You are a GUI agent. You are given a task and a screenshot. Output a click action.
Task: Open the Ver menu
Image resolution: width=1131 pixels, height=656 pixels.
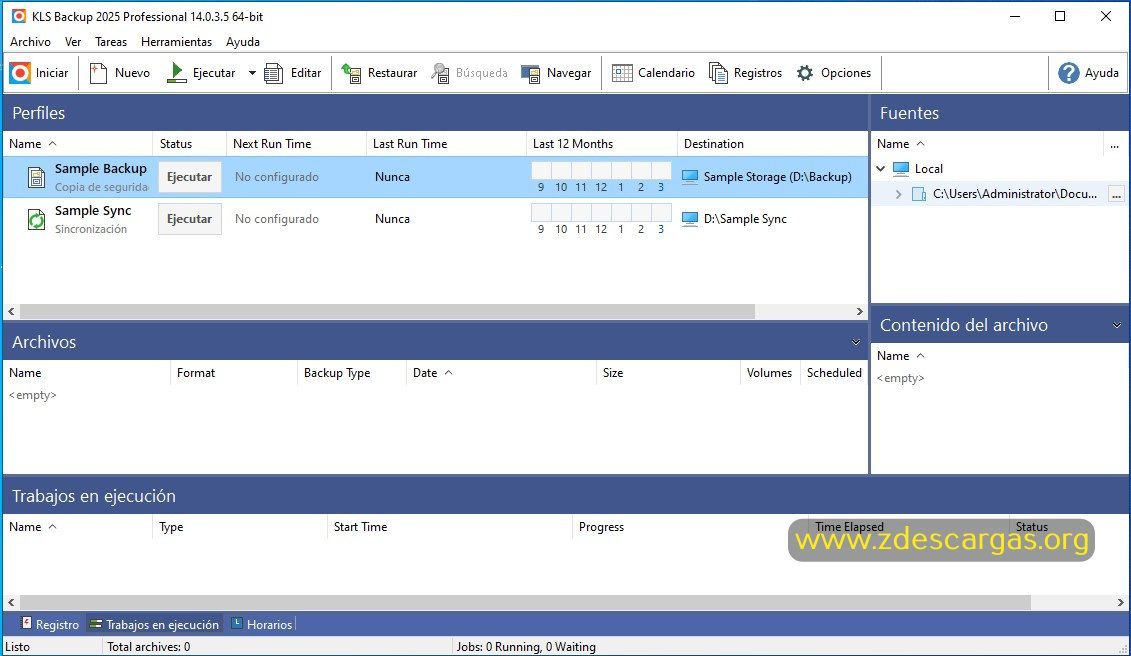pos(73,42)
